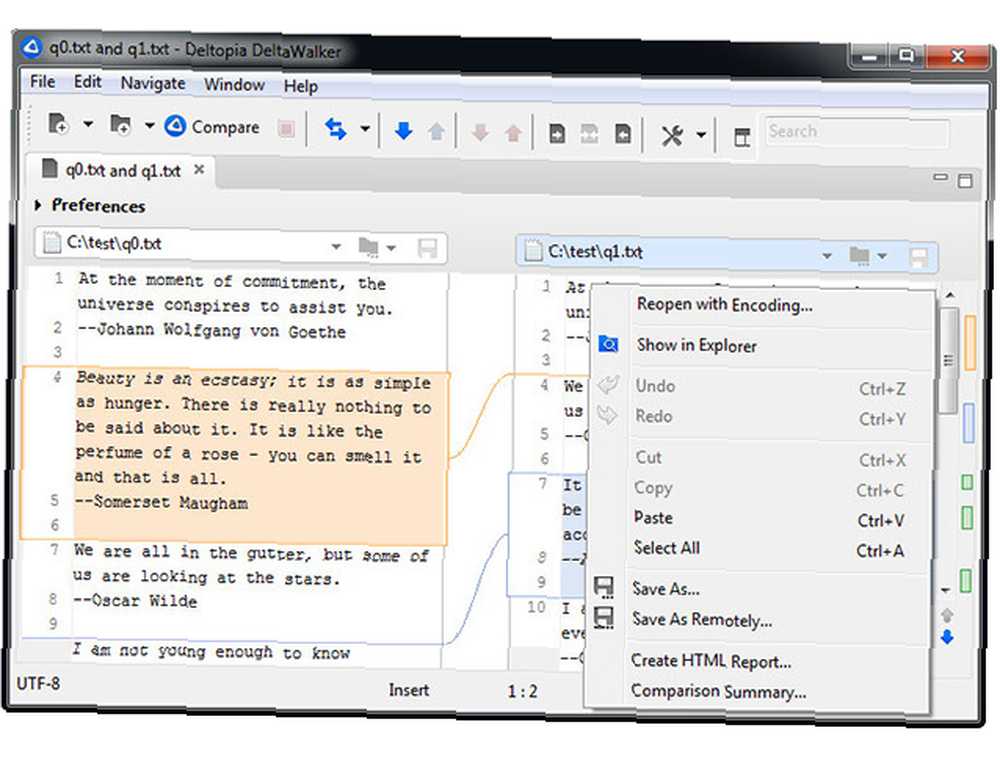
Task: Click the greyed middle merge document icon
Action: pyautogui.click(x=589, y=134)
